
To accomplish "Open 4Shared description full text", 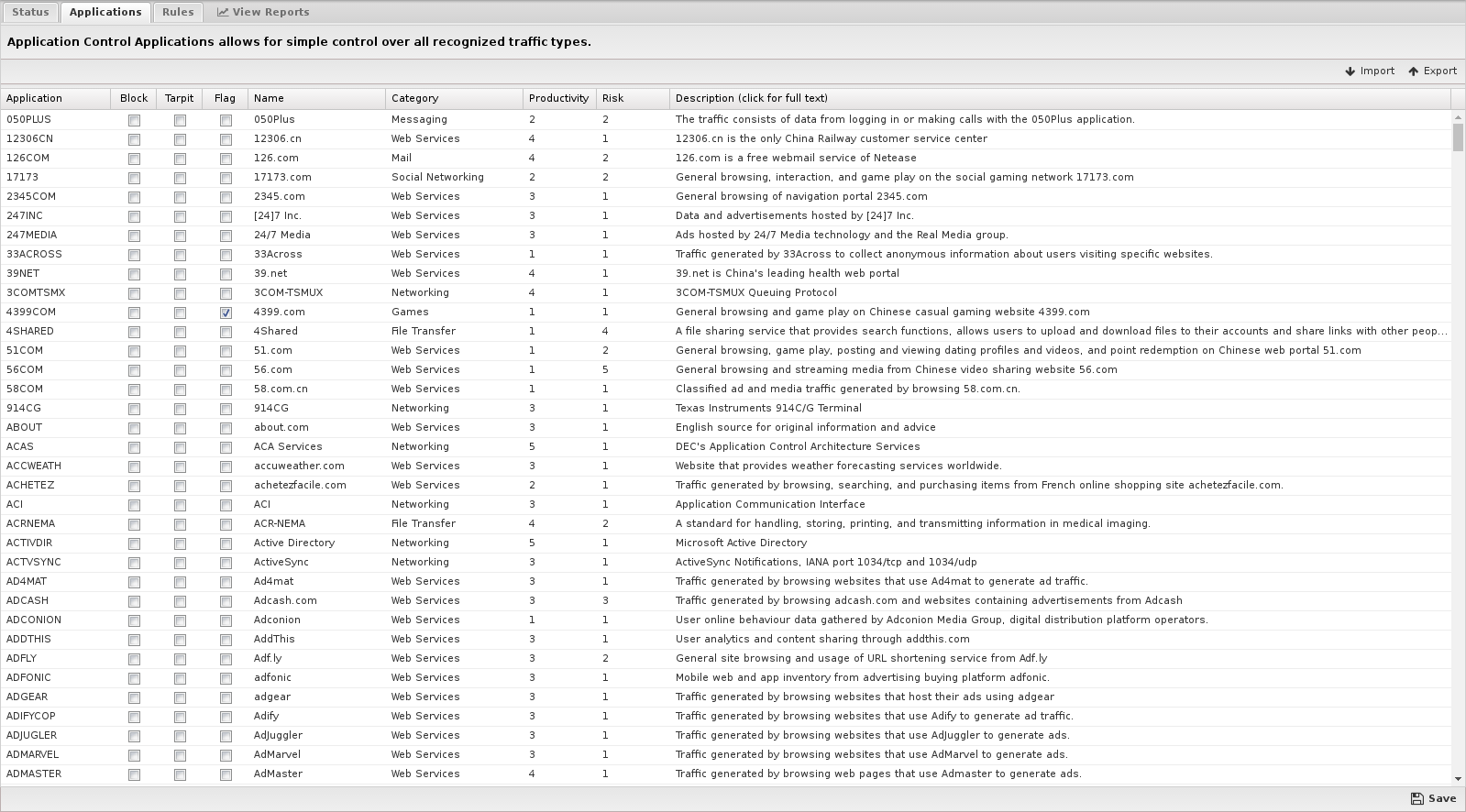I will click(x=1061, y=331).
